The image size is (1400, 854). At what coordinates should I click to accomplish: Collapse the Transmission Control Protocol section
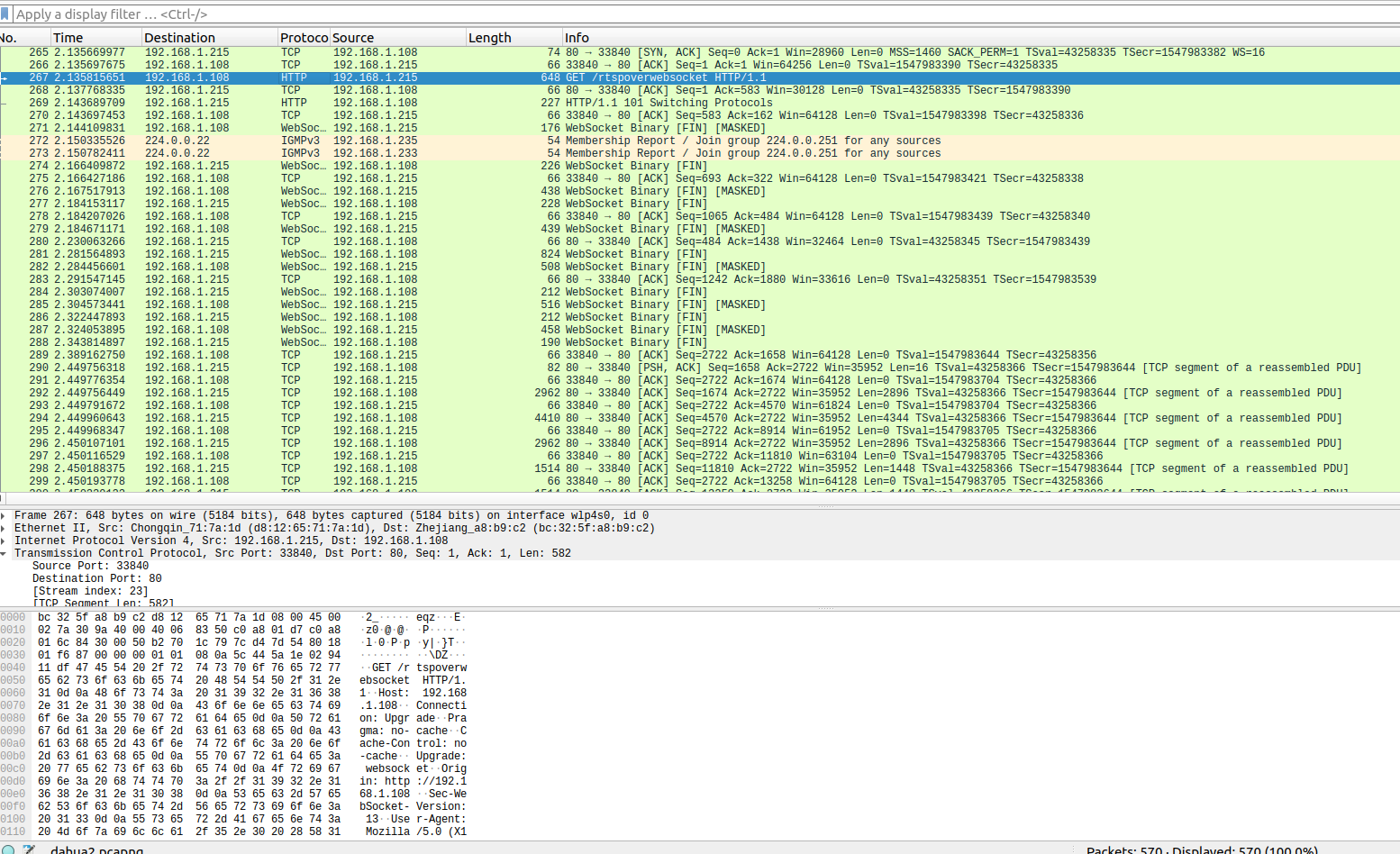pyautogui.click(x=6, y=553)
